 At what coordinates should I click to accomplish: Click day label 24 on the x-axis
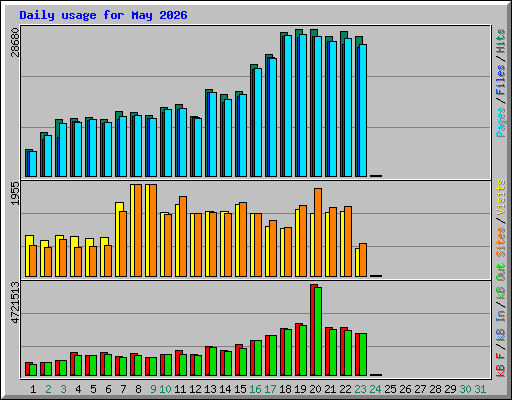[375, 389]
